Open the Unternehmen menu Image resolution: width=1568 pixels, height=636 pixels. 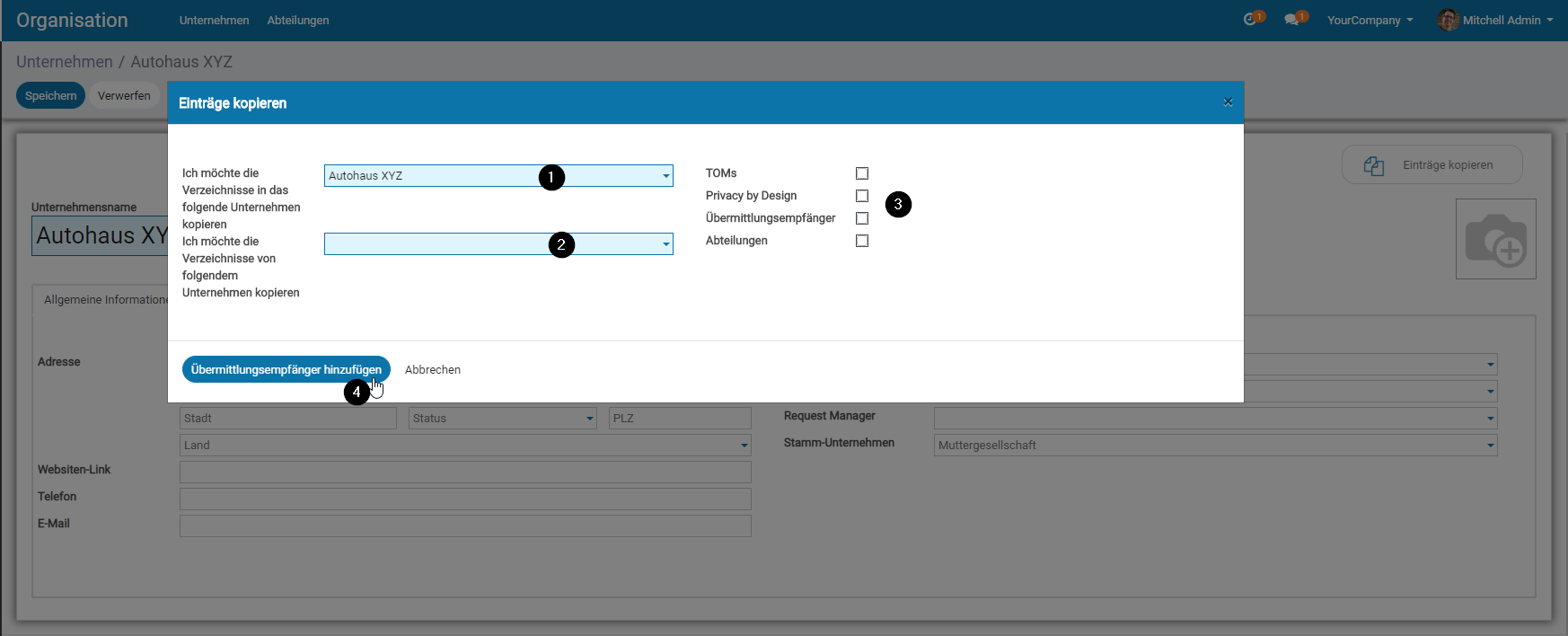tap(214, 20)
